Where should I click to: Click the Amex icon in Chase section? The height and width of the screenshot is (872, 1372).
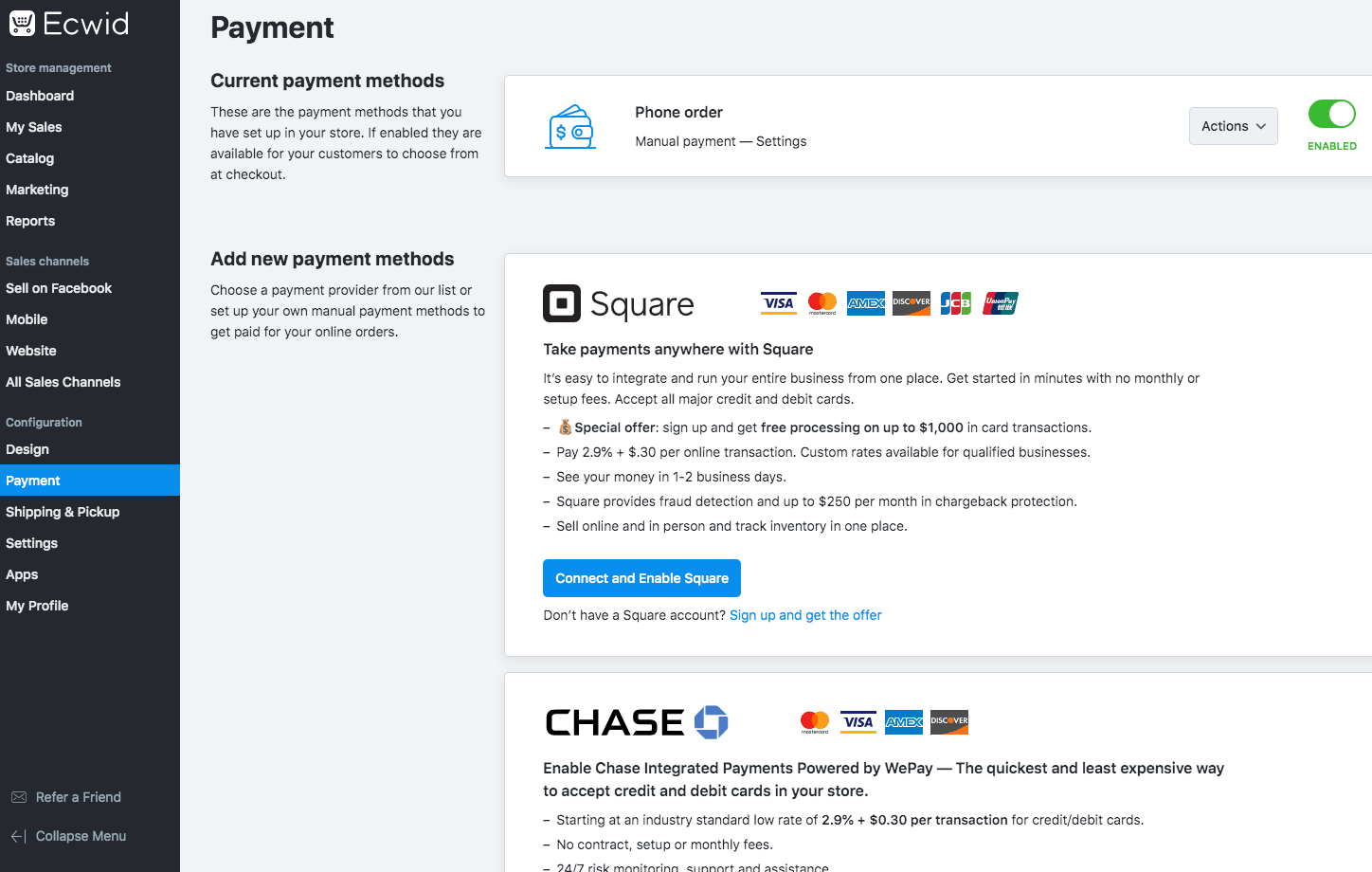click(904, 722)
